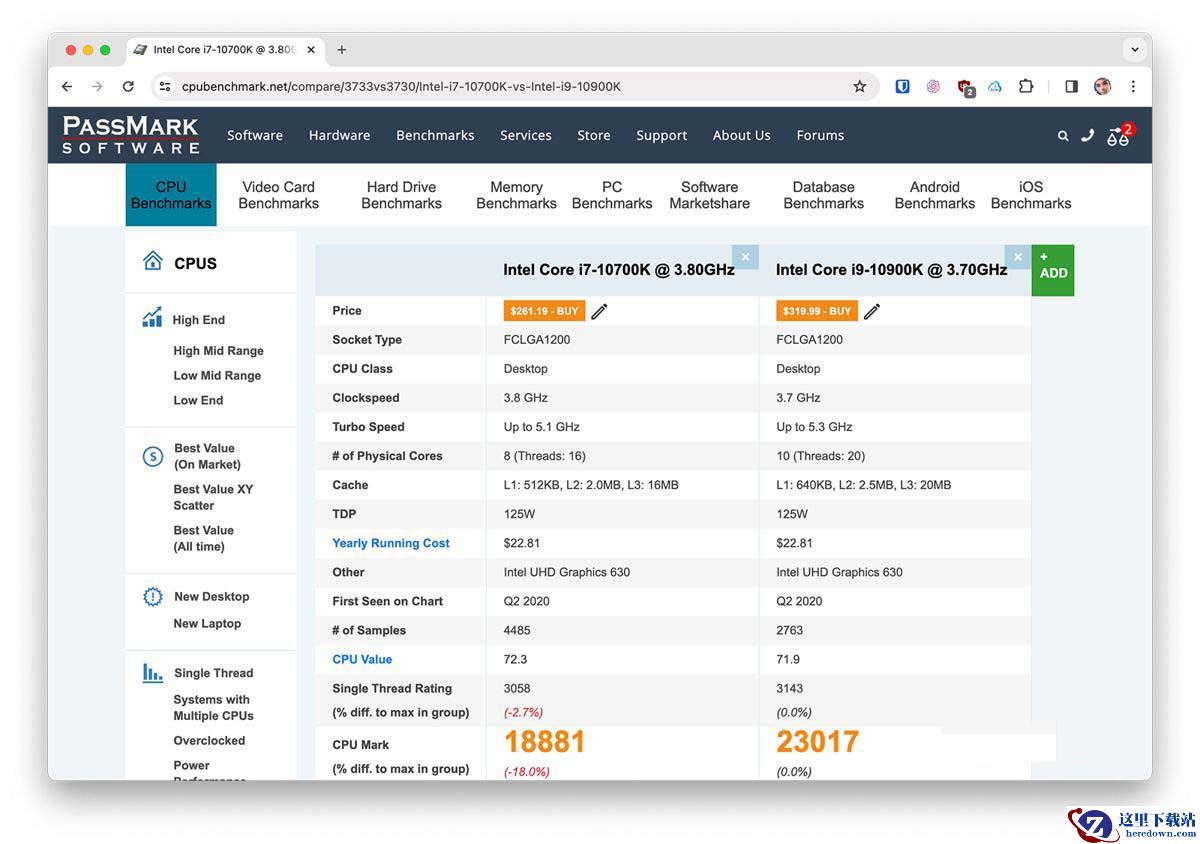Bookmark this page with the star icon
Viewport: 1200px width, 844px height.
859,87
